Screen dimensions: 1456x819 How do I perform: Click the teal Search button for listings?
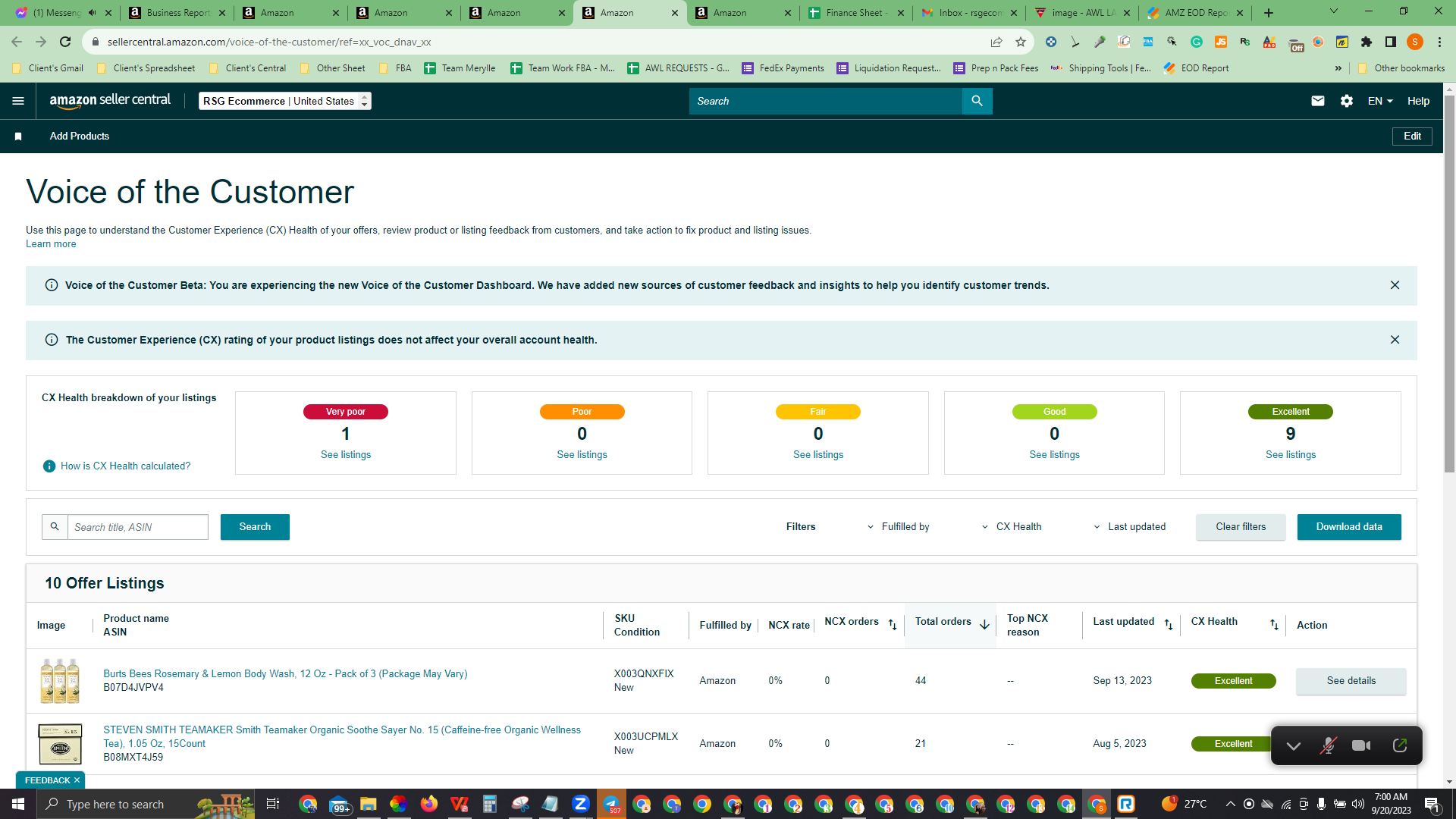click(x=255, y=527)
